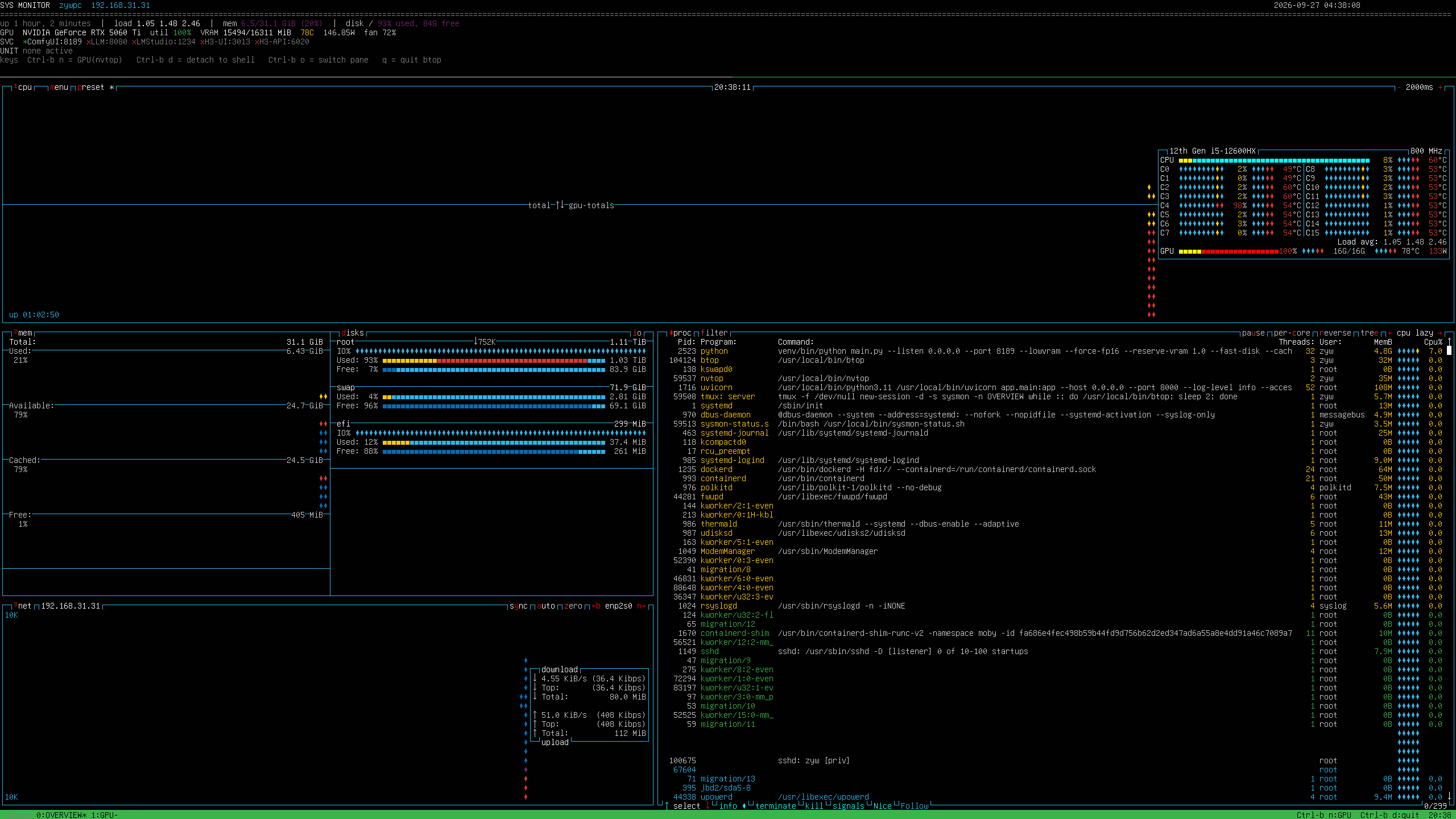Toggle the cpu box label
This screenshot has height=819, width=1456.
pyautogui.click(x=23, y=87)
